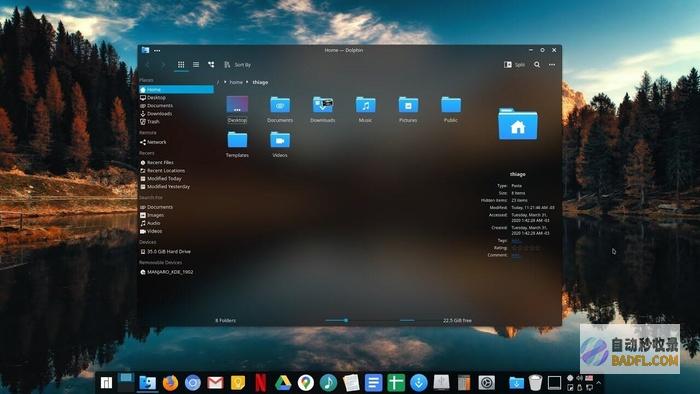Open Google Maps from the taskbar

[x=306, y=383]
